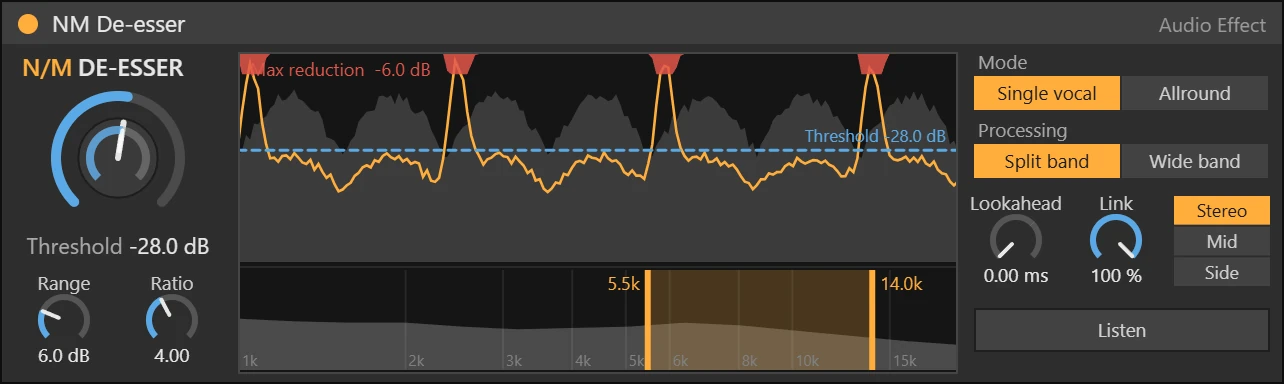The height and width of the screenshot is (384, 1284).
Task: Enable Split band processing
Action: pyautogui.click(x=1047, y=161)
